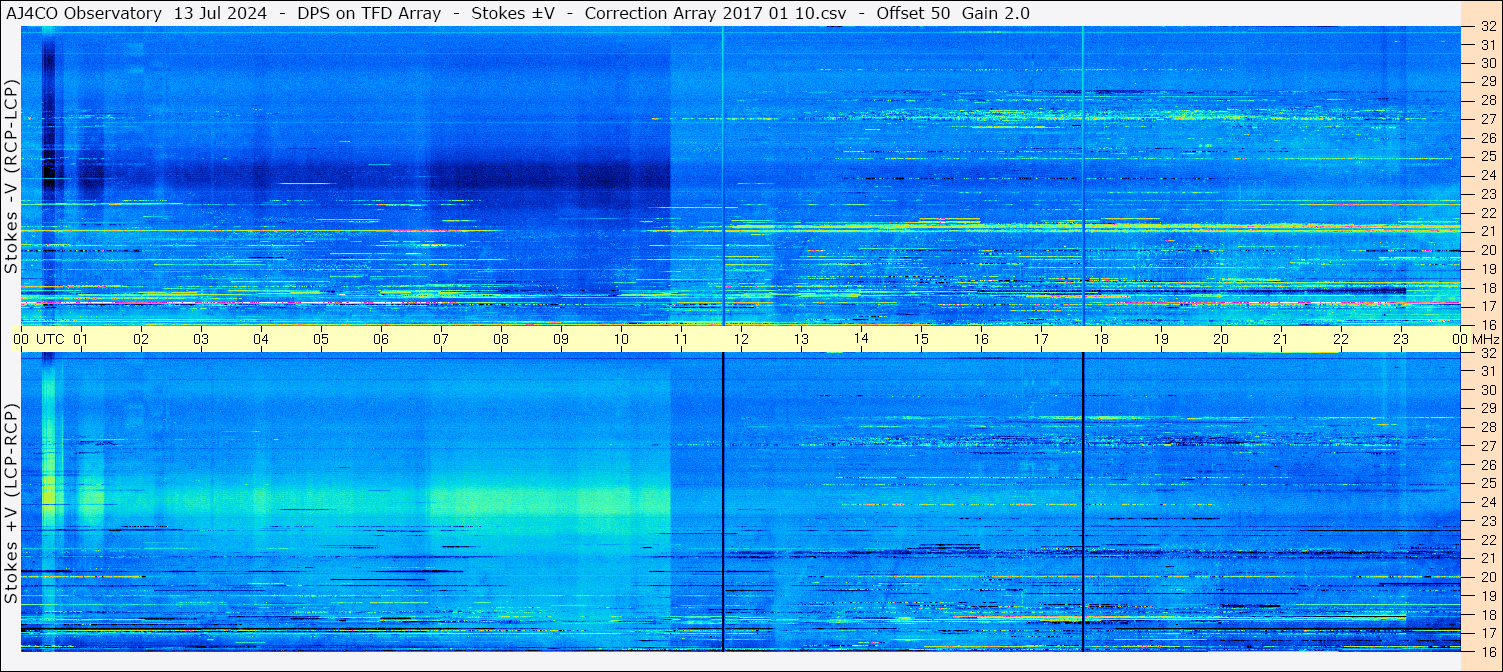Click hour mark '03' on time axis

[x=201, y=339]
